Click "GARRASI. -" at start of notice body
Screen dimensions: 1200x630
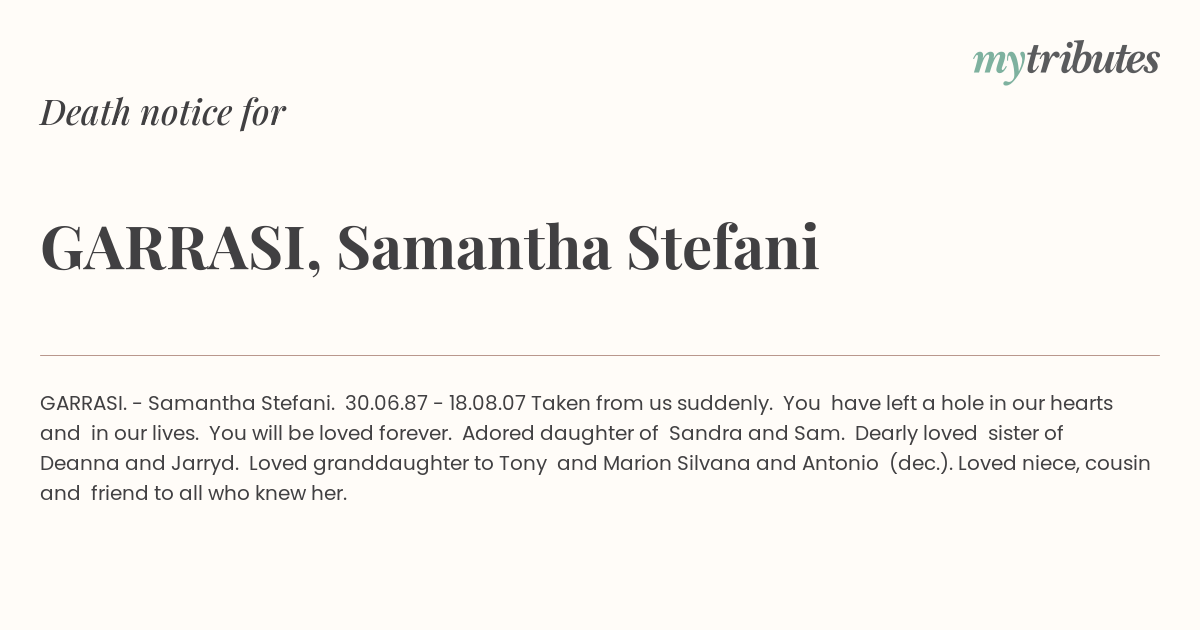coord(91,403)
